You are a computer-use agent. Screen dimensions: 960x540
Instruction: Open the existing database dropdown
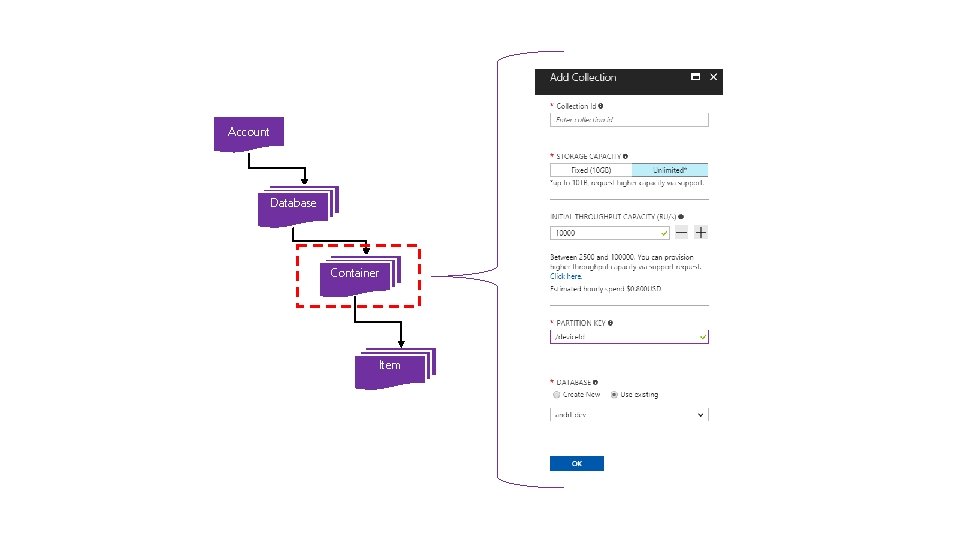[629, 415]
